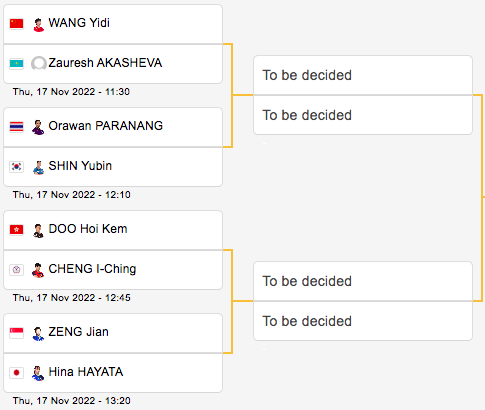485x410 pixels.
Task: Select the ZENG Jian name
Action: [x=79, y=332]
